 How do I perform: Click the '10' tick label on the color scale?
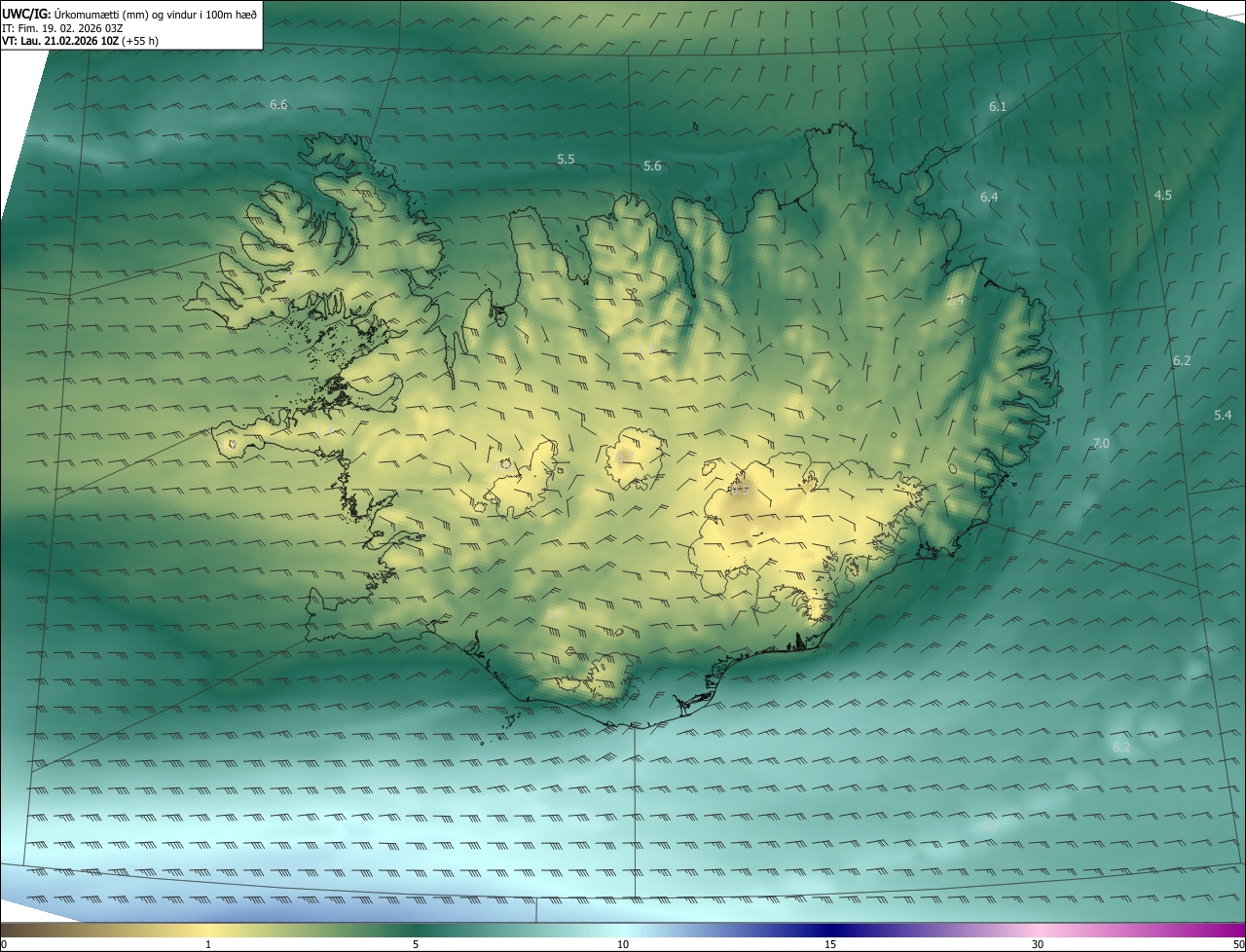(623, 945)
